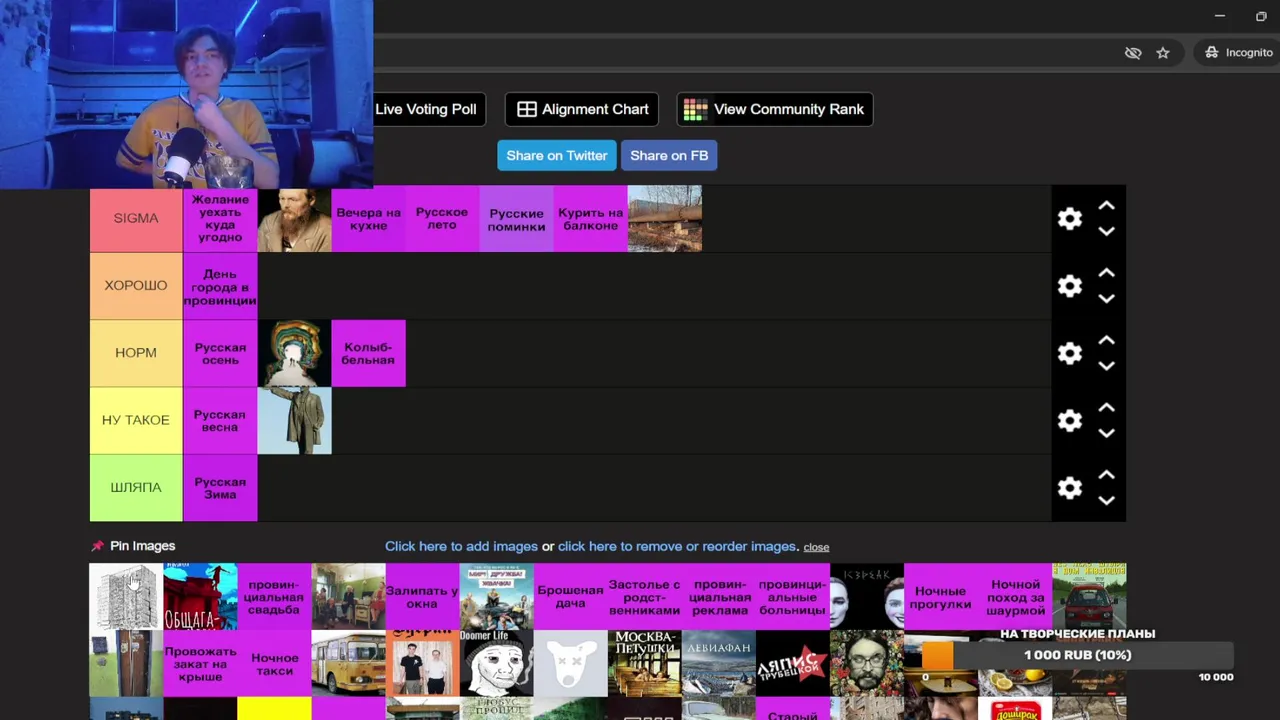Select the orange ХОРОШО tier label
This screenshot has width=1280, height=720.
[136, 286]
